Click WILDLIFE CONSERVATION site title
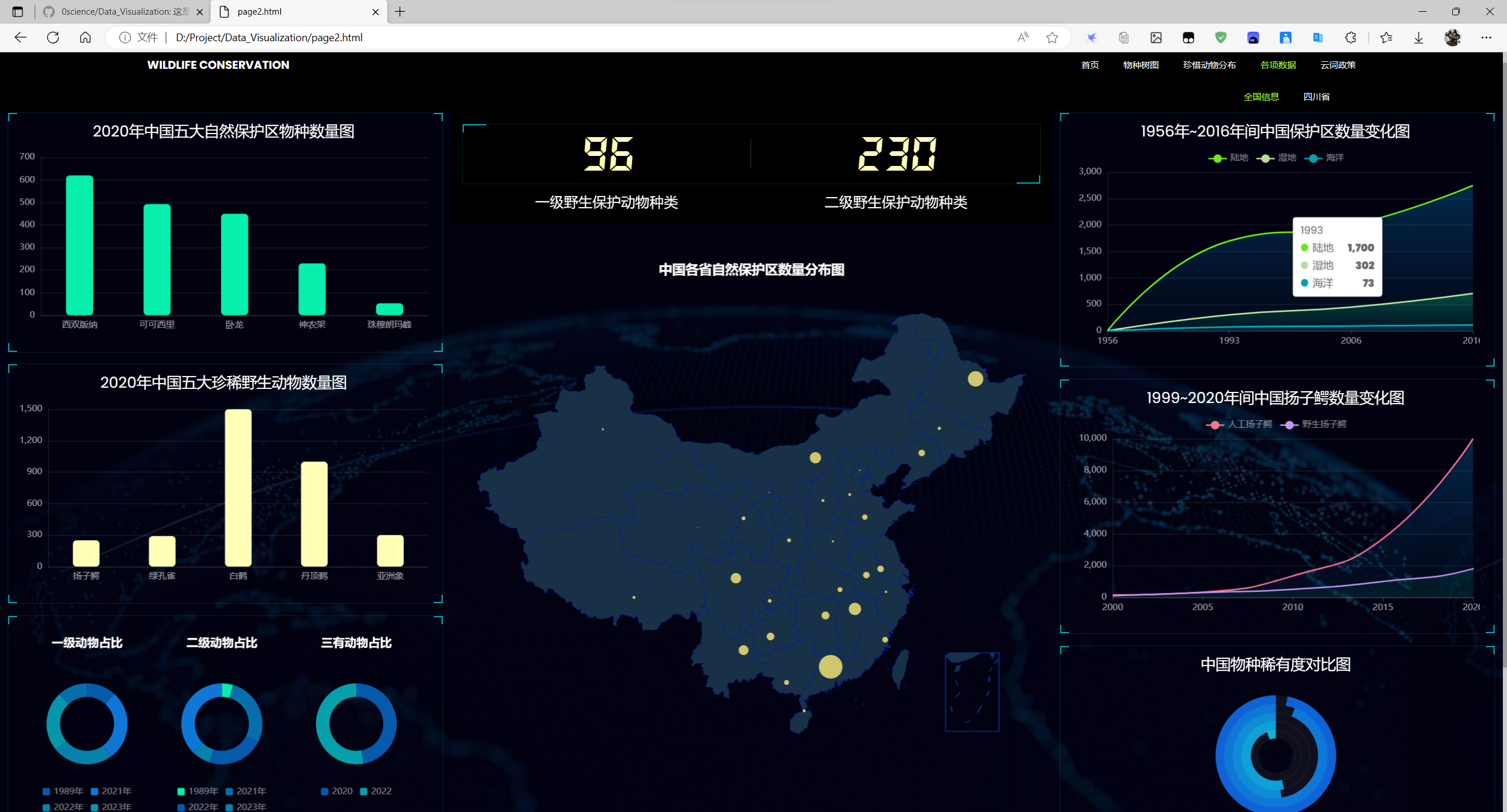The height and width of the screenshot is (812, 1507). click(218, 65)
